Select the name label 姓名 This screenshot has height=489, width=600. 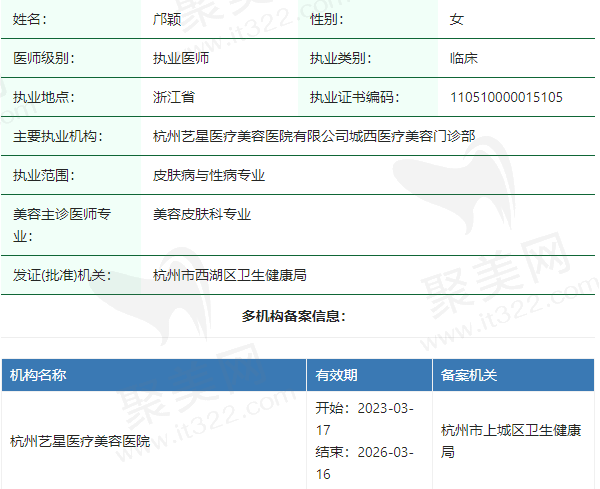pos(29,19)
